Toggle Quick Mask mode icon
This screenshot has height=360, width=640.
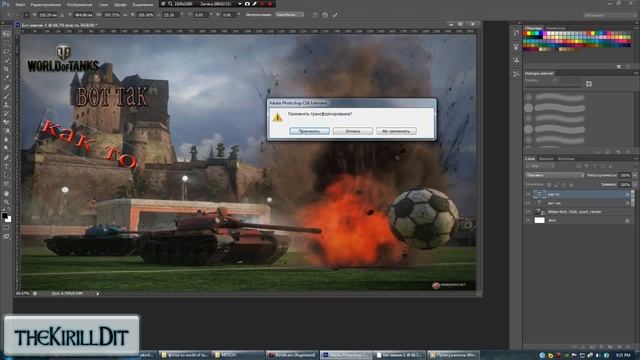7,227
